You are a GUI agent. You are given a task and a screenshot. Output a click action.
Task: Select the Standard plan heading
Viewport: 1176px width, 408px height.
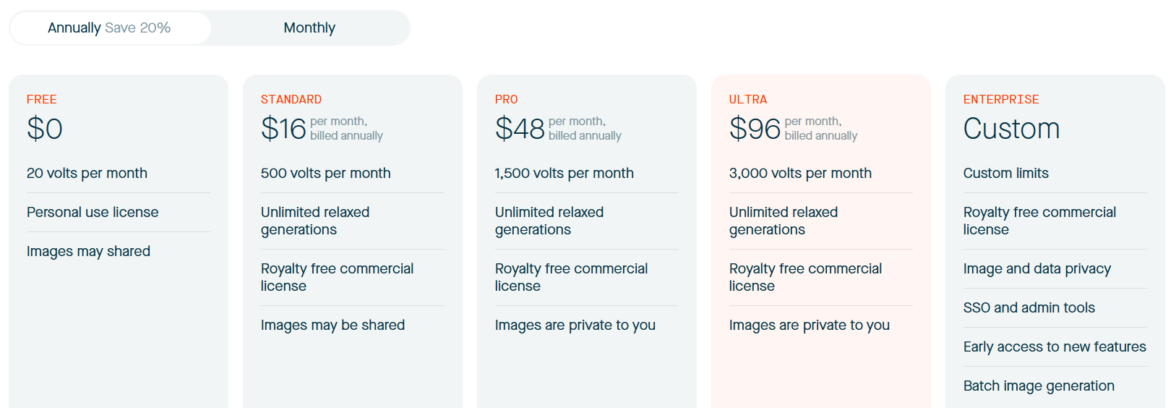point(291,99)
